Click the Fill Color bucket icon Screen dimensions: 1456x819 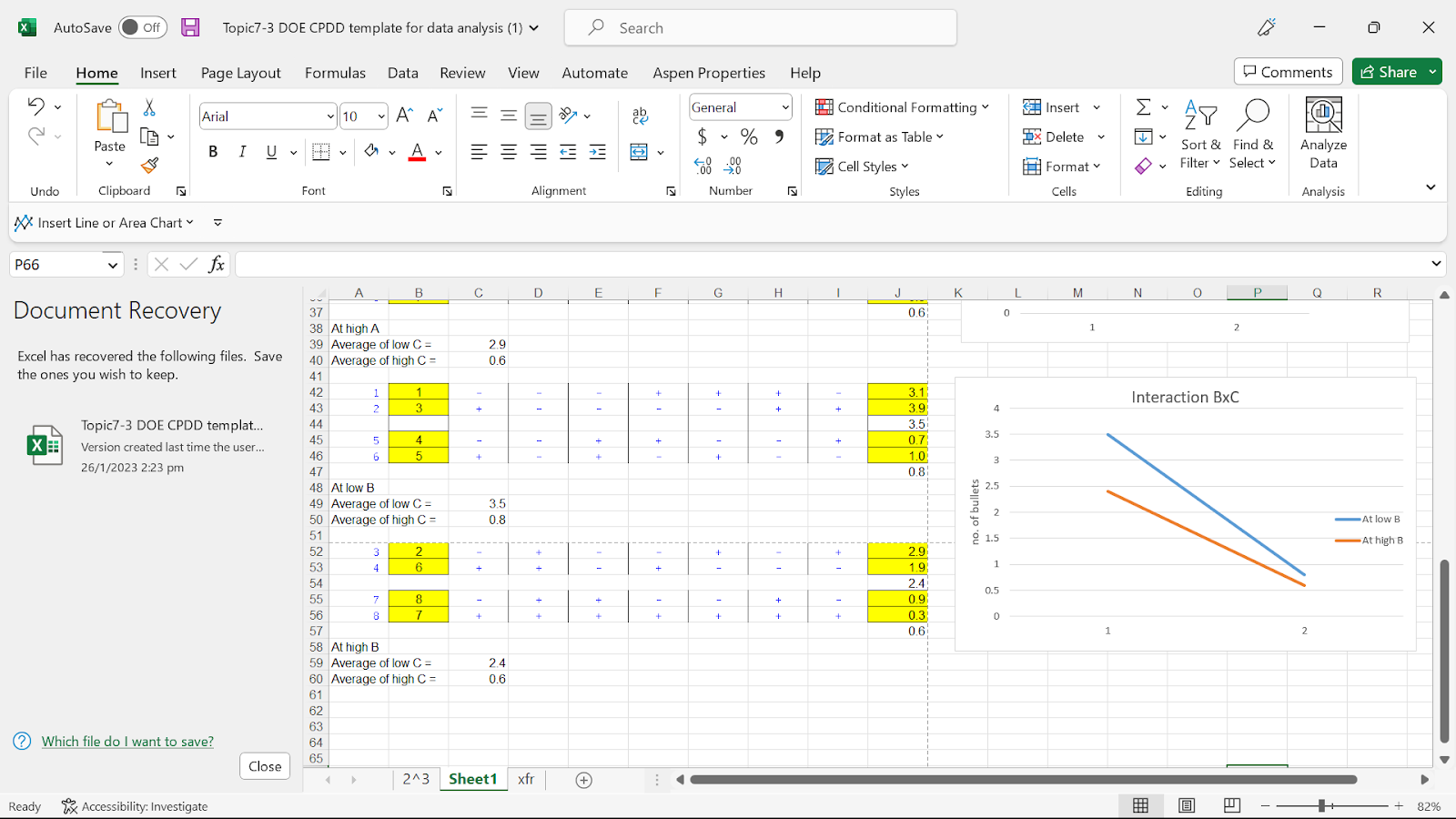point(371,152)
